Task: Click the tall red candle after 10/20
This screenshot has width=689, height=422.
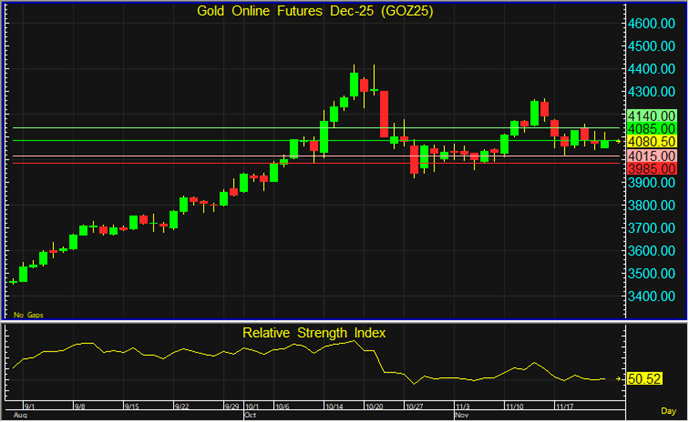Action: pos(384,112)
